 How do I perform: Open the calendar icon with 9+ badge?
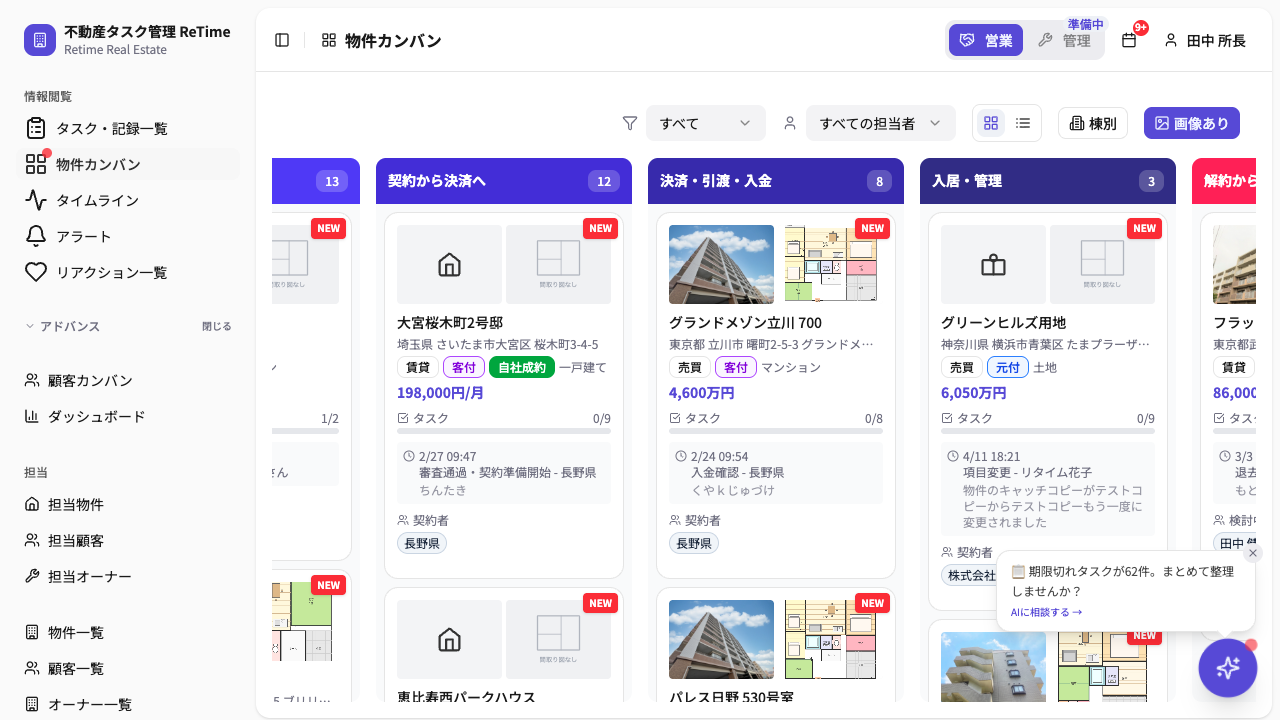(x=1129, y=40)
